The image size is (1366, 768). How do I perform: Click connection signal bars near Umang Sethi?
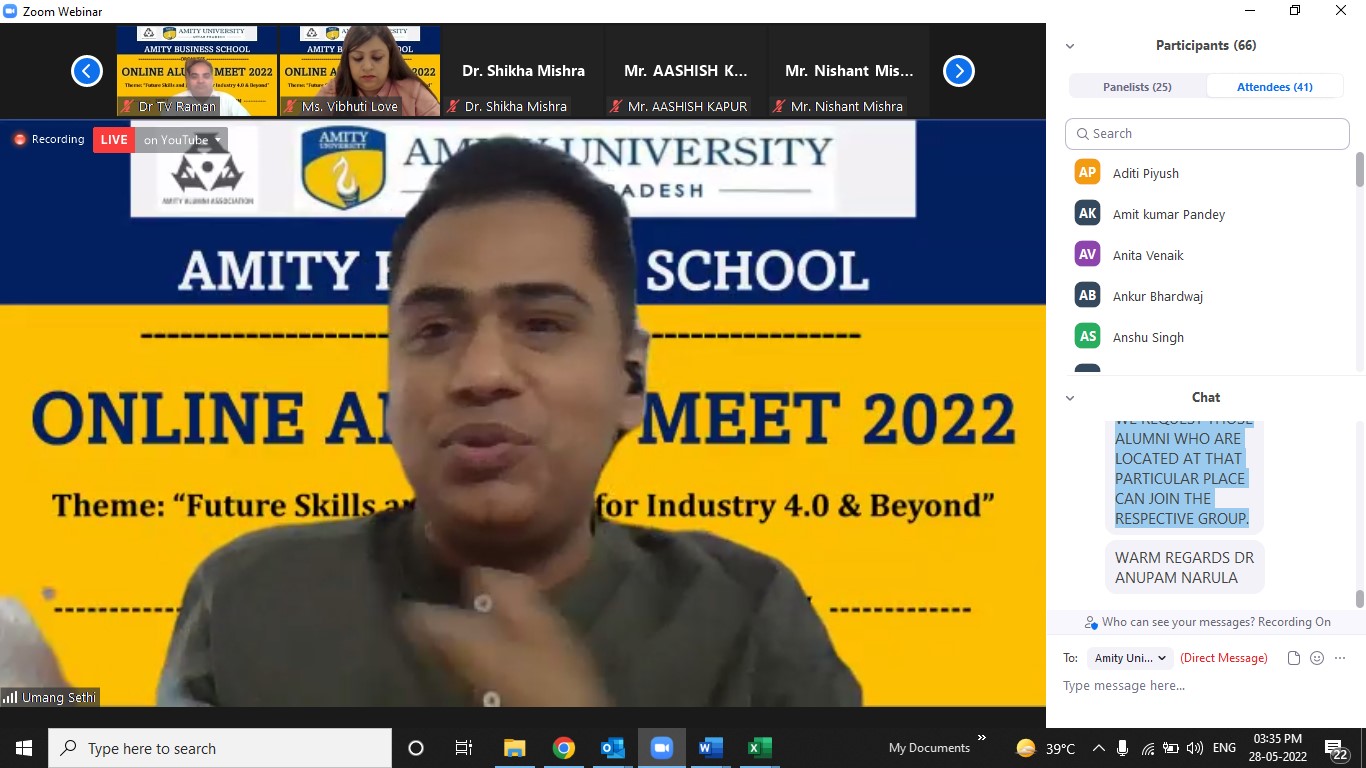[10, 697]
